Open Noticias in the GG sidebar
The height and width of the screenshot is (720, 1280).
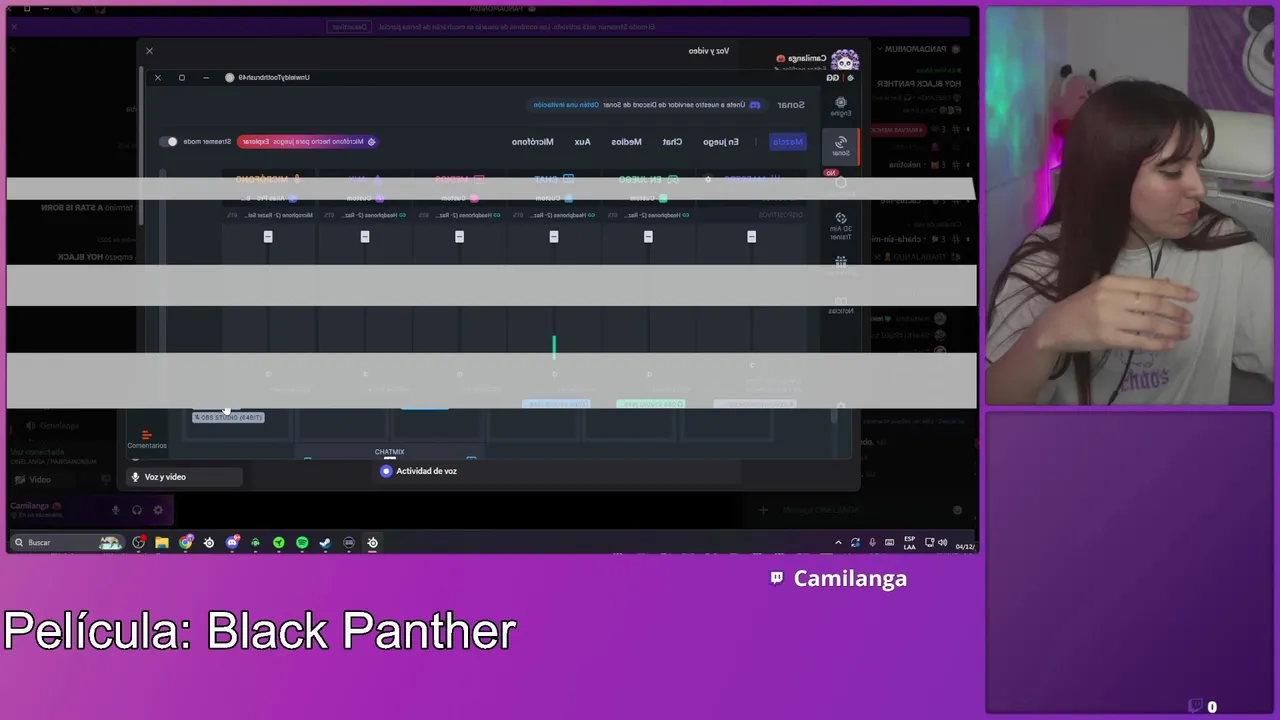(841, 305)
